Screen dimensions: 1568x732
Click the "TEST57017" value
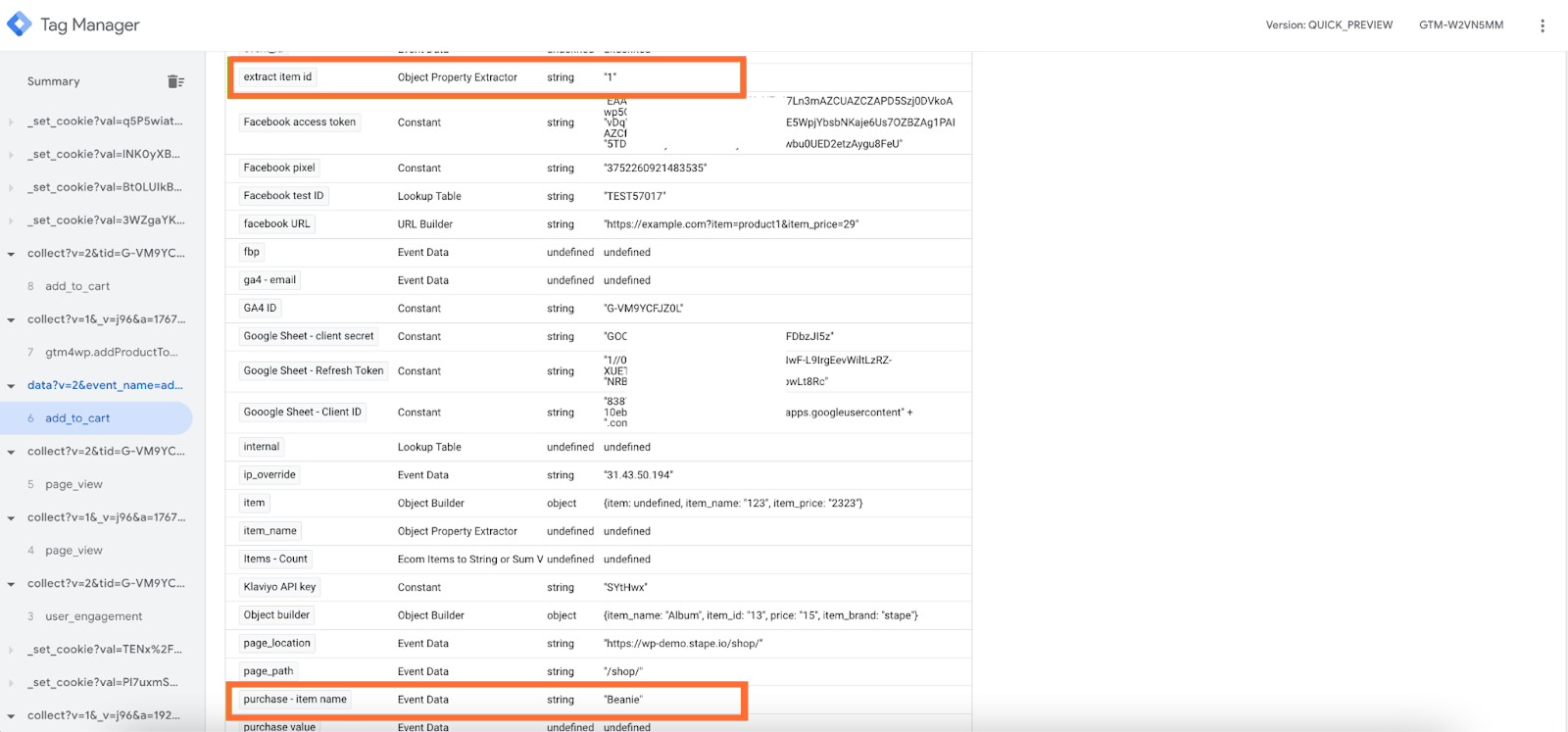pyautogui.click(x=635, y=196)
